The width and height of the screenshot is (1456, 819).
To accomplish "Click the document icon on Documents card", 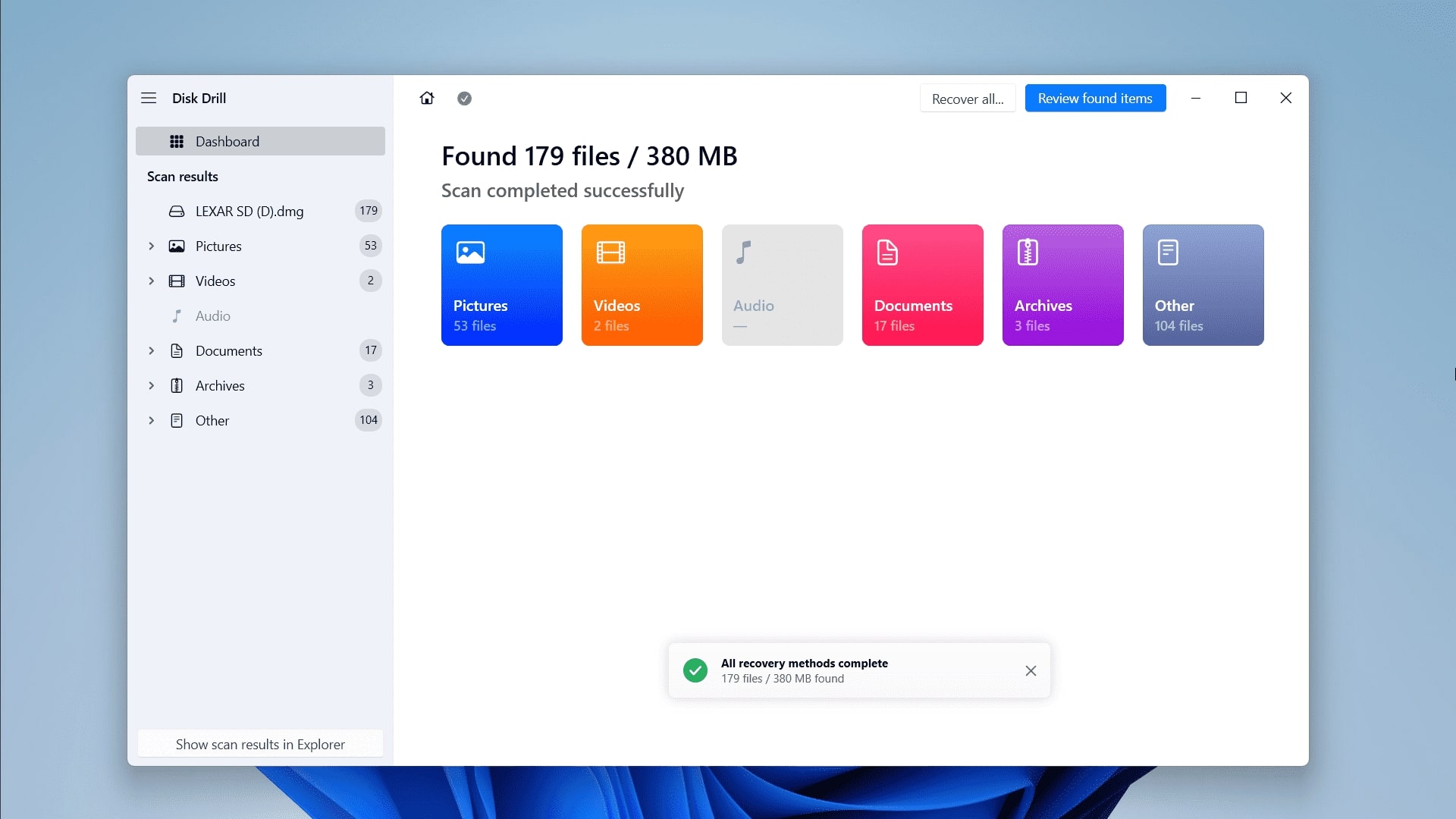I will (887, 252).
